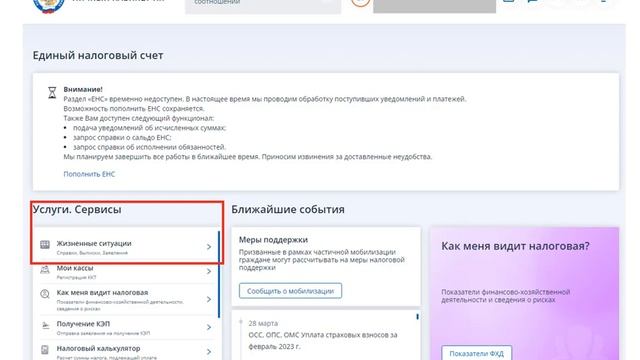The image size is (640, 360).
Task: Click the Регистрация ККТ subtitle under Мои кассы
Action: tap(76, 278)
